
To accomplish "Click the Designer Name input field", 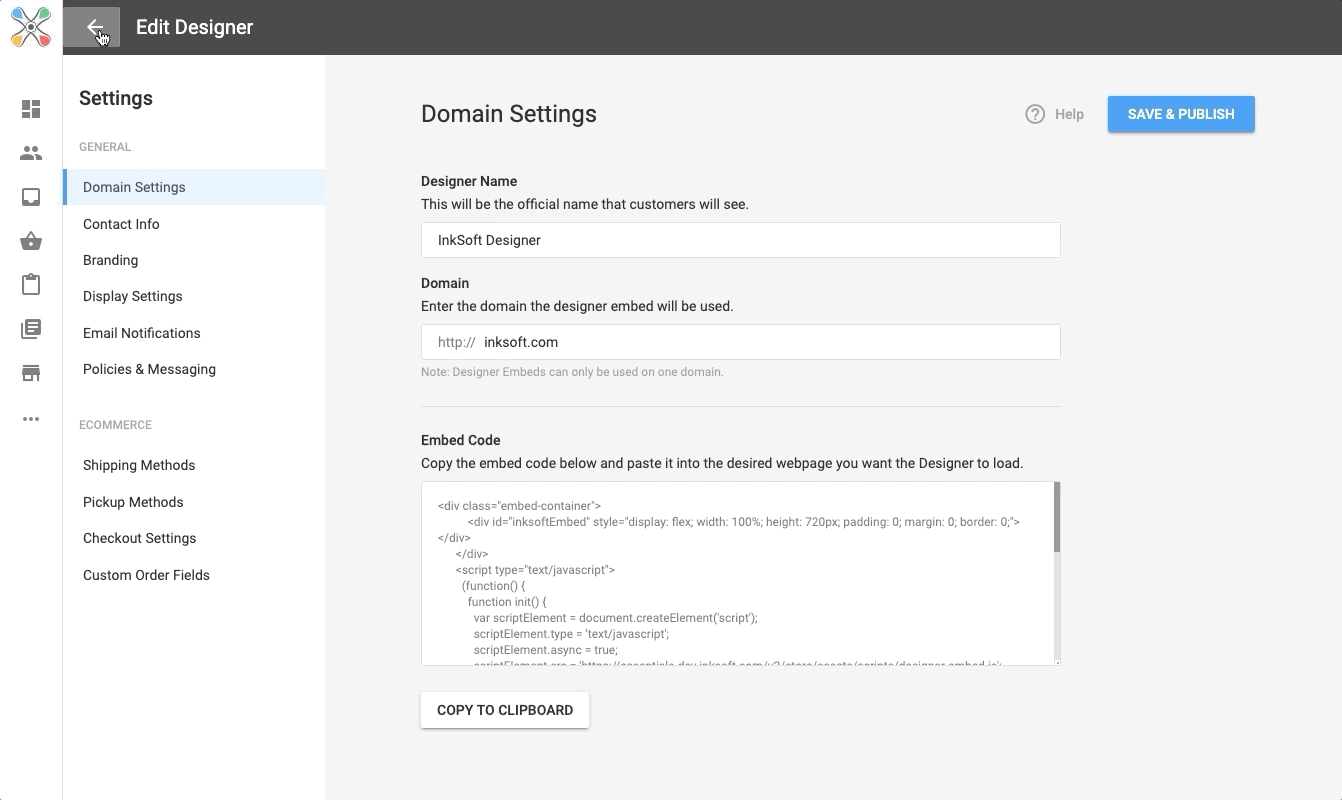I will click(x=740, y=240).
